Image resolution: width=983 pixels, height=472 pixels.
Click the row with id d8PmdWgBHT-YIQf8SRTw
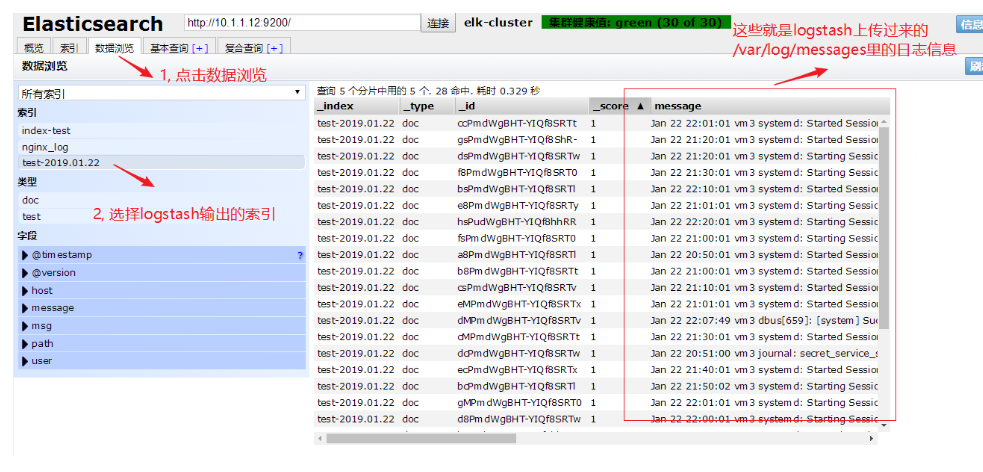coord(597,419)
